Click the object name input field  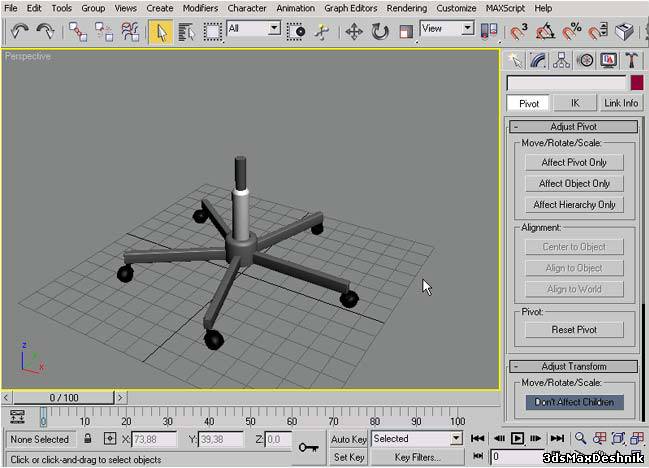(x=567, y=83)
